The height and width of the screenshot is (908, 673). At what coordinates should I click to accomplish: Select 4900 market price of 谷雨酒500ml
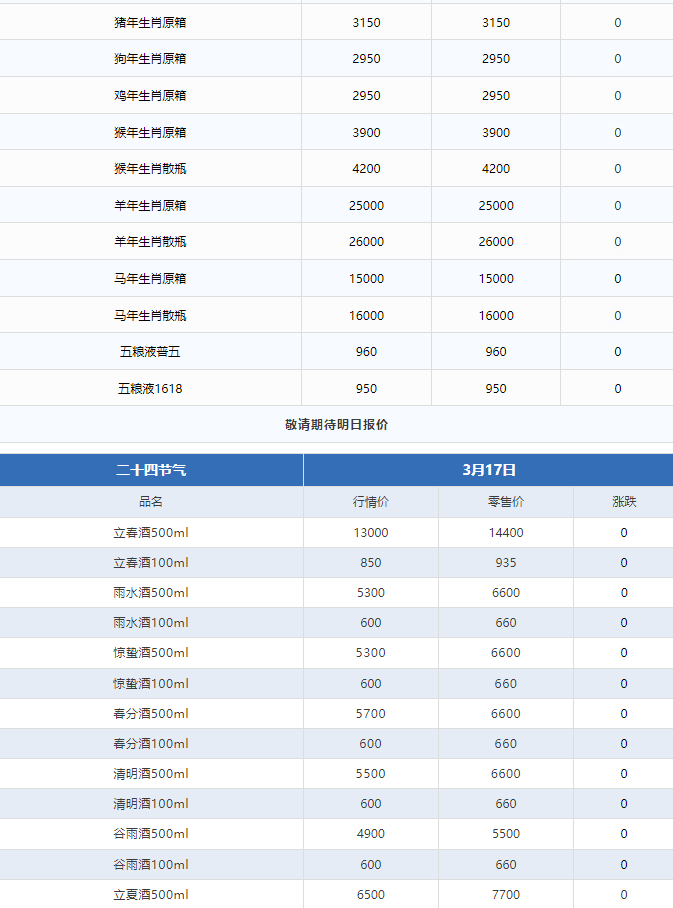point(371,834)
